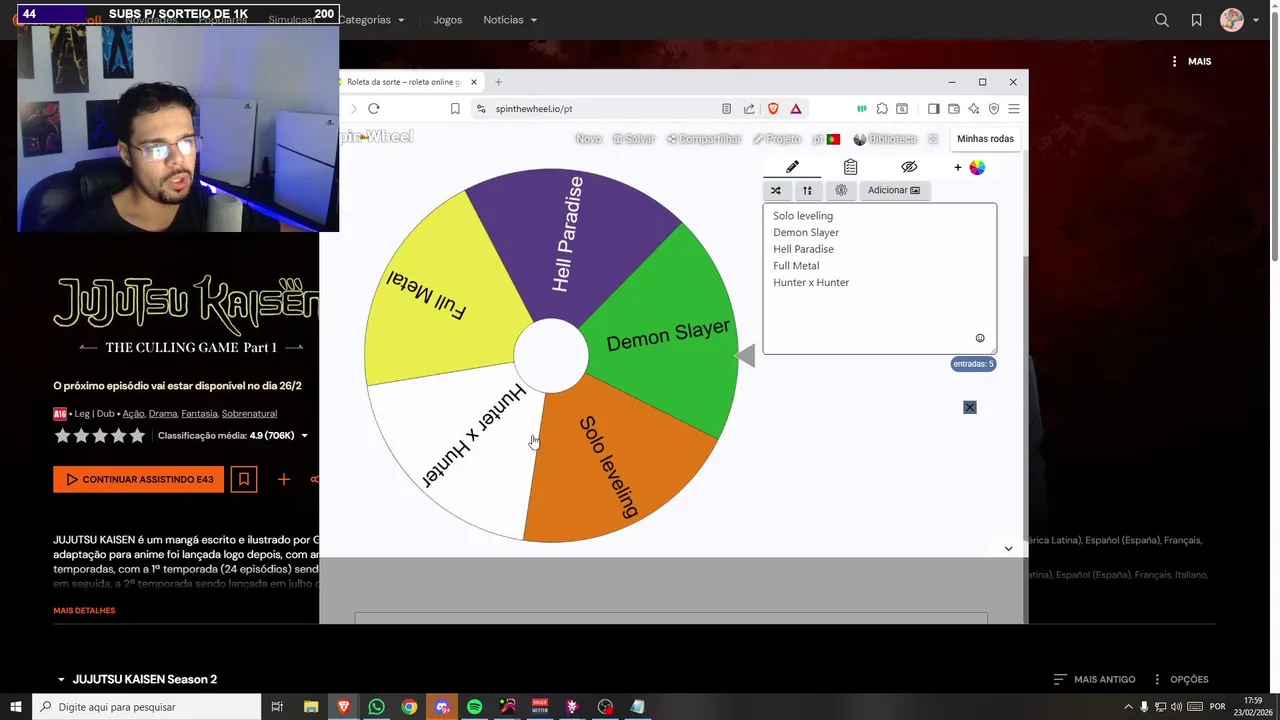Open the Biblioteca menu
The width and height of the screenshot is (1280, 720).
(x=885, y=139)
